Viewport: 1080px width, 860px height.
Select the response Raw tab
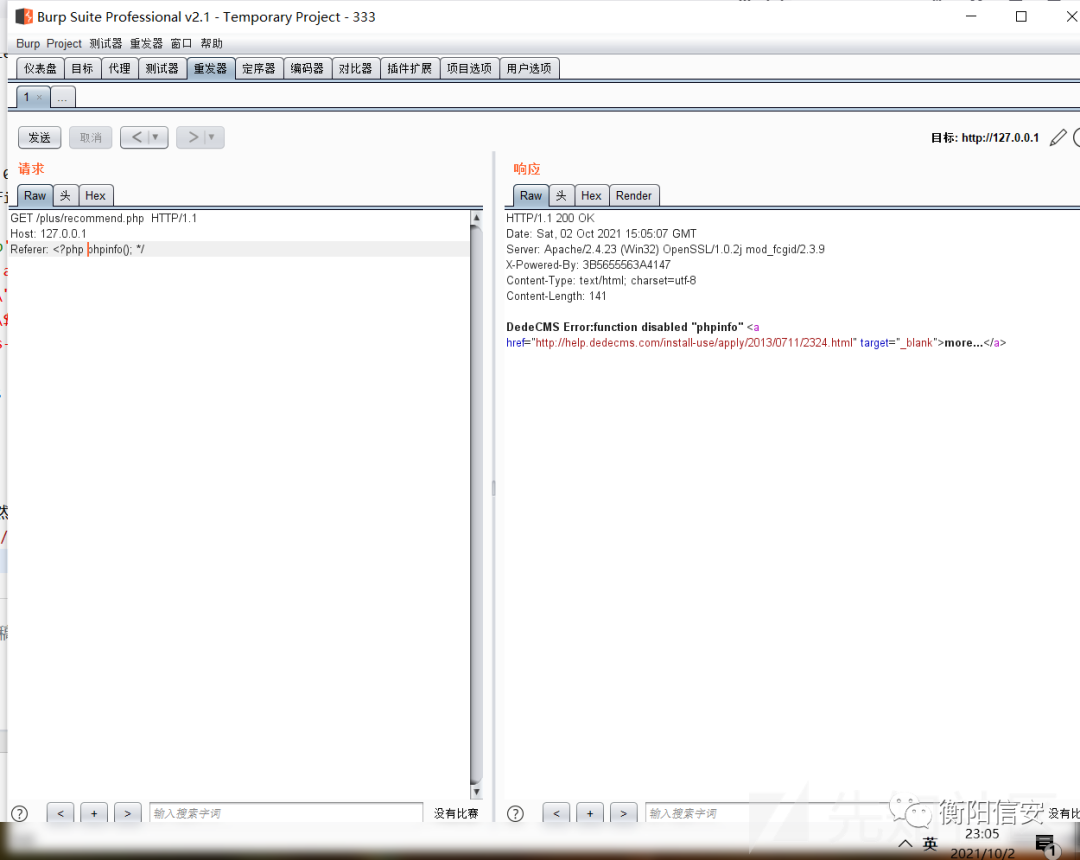tap(530, 196)
